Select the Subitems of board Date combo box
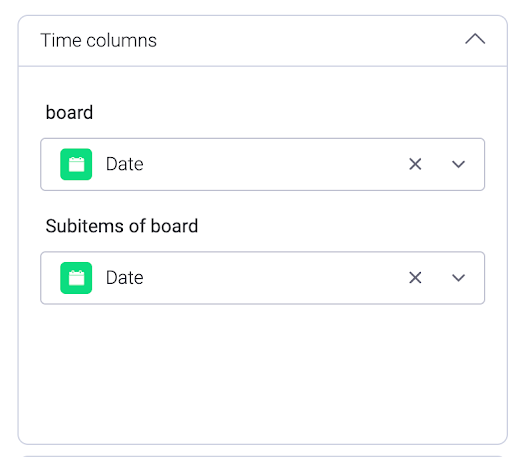The image size is (512, 457). (x=263, y=278)
